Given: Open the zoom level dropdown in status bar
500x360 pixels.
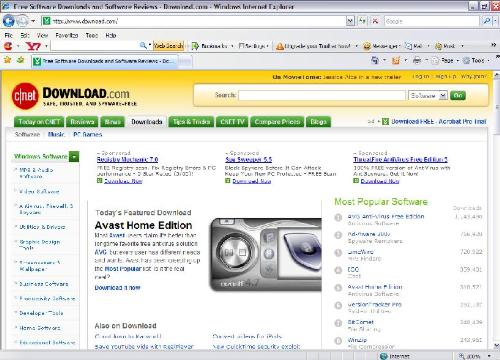Looking at the screenshot, I should [489, 356].
